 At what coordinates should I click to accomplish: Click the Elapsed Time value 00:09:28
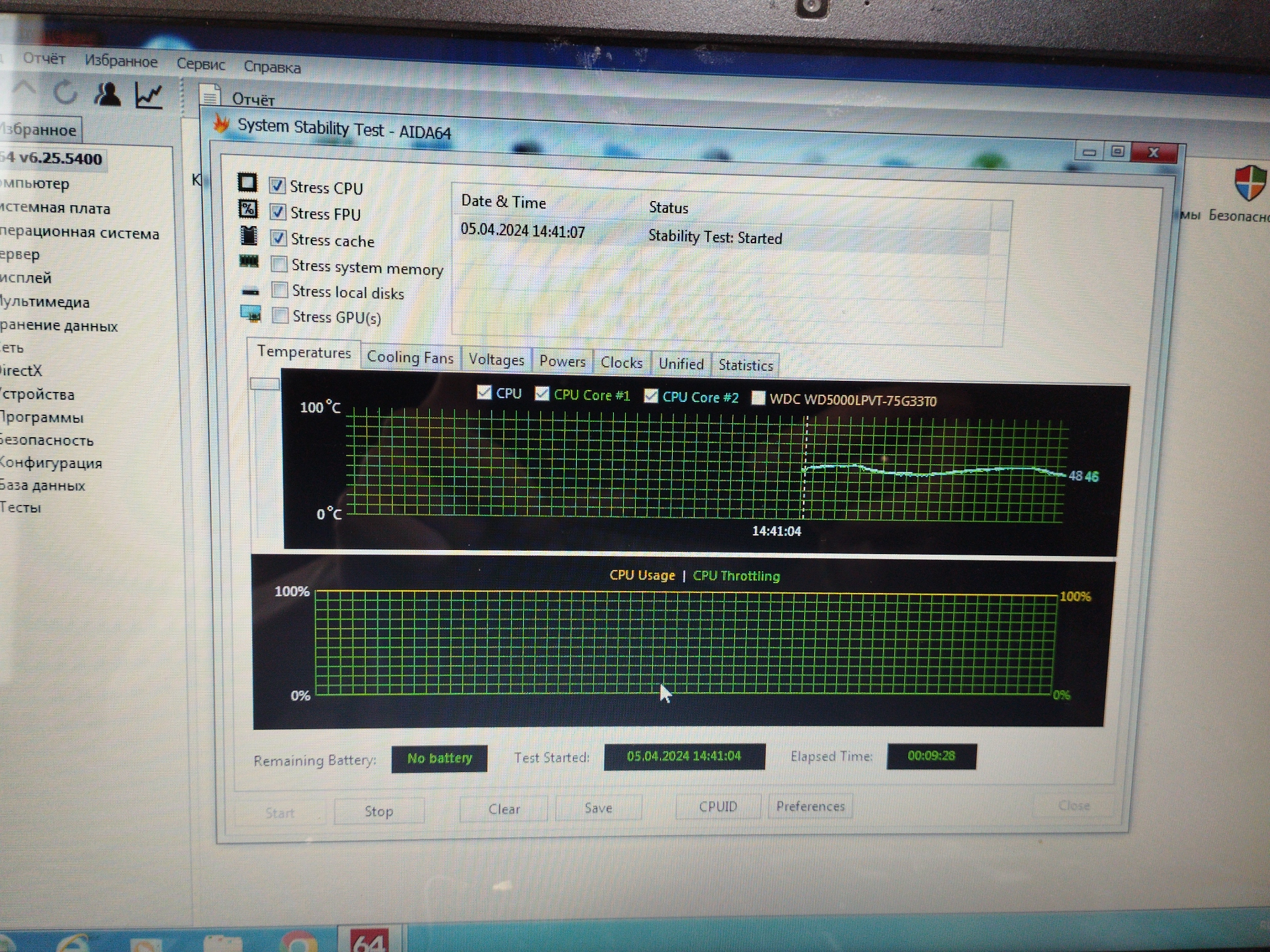pos(931,756)
